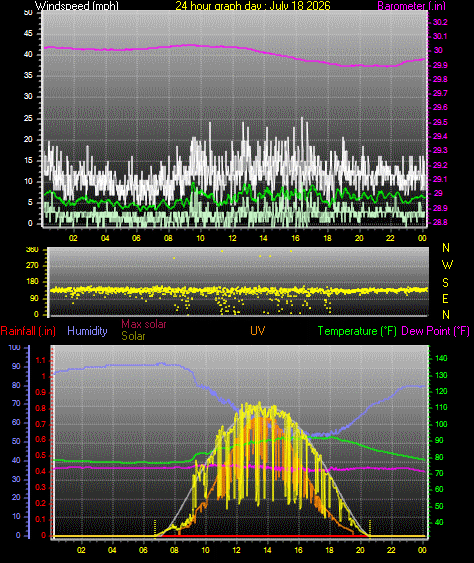The height and width of the screenshot is (563, 474).
Task: Click the 'Max solar' legend label
Action: (144, 324)
